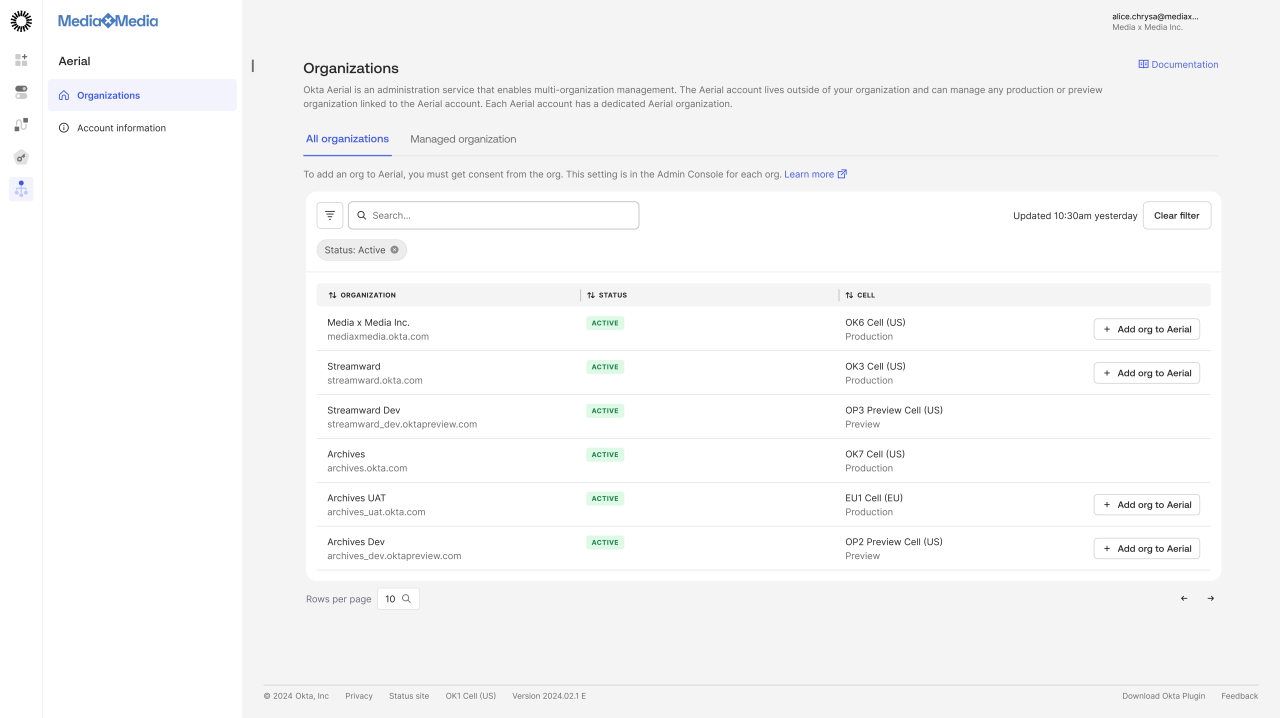Open the Documentation link
The height and width of the screenshot is (718, 1280).
coord(1178,64)
